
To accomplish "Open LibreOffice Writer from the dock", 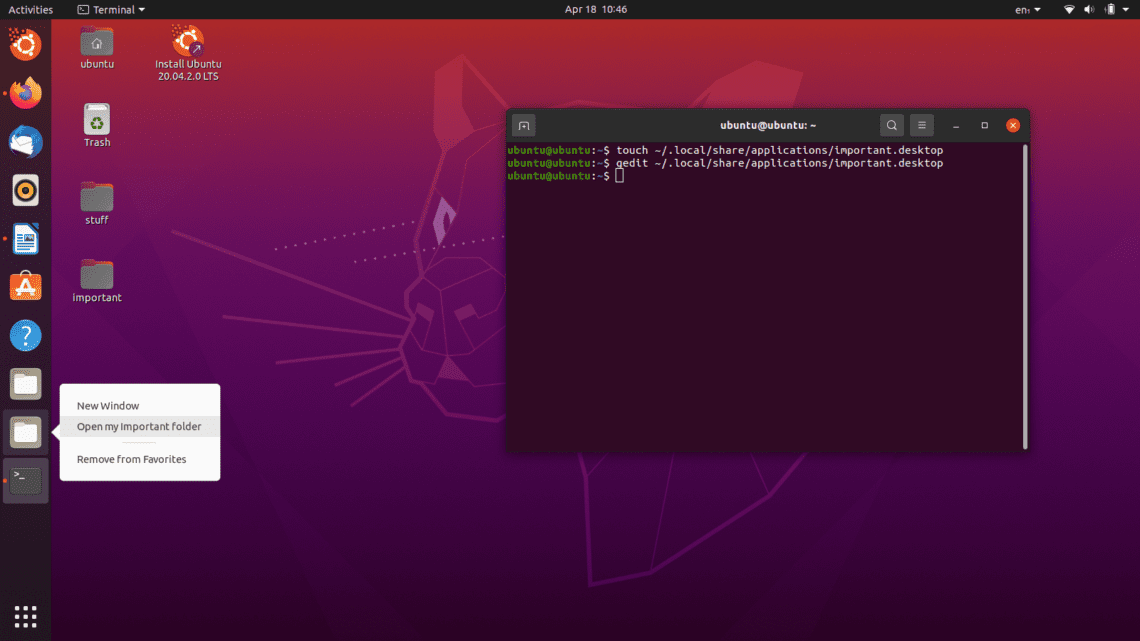I will coord(25,238).
